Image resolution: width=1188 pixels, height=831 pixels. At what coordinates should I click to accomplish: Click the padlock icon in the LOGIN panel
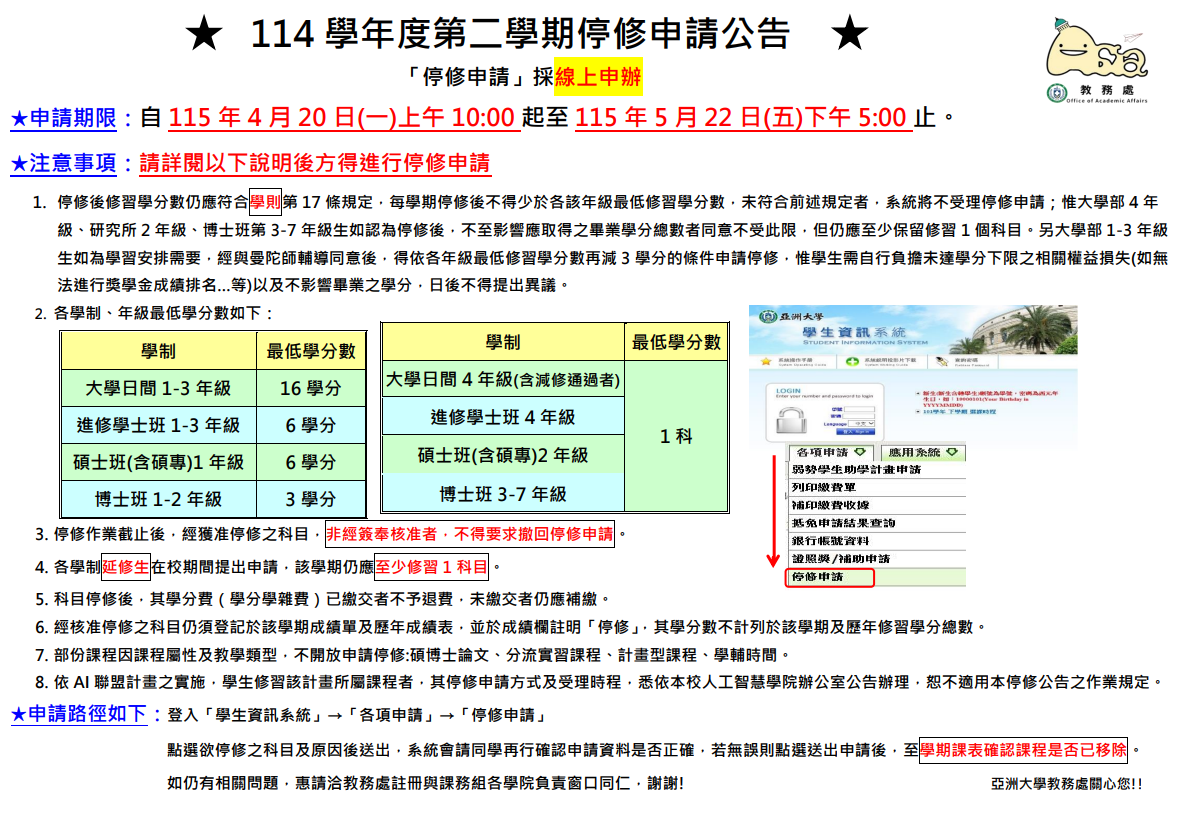(793, 419)
